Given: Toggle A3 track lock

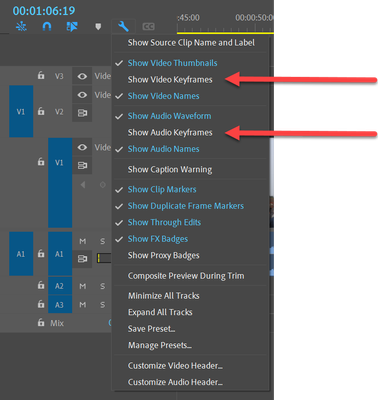Looking at the screenshot, I should click(x=41, y=304).
